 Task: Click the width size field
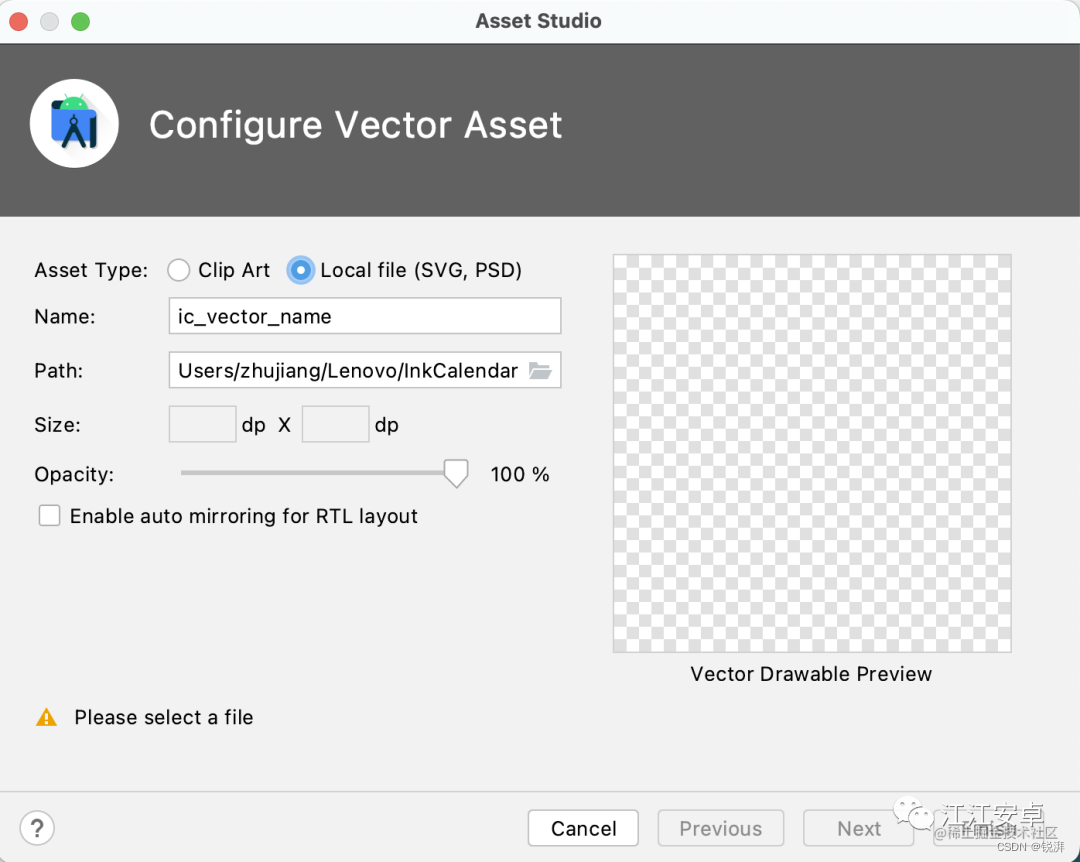202,424
